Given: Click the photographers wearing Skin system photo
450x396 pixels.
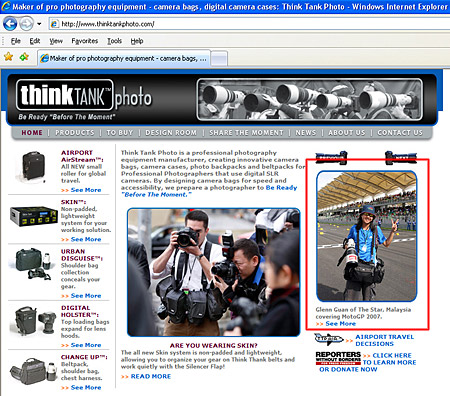Looking at the screenshot, I should (x=214, y=272).
